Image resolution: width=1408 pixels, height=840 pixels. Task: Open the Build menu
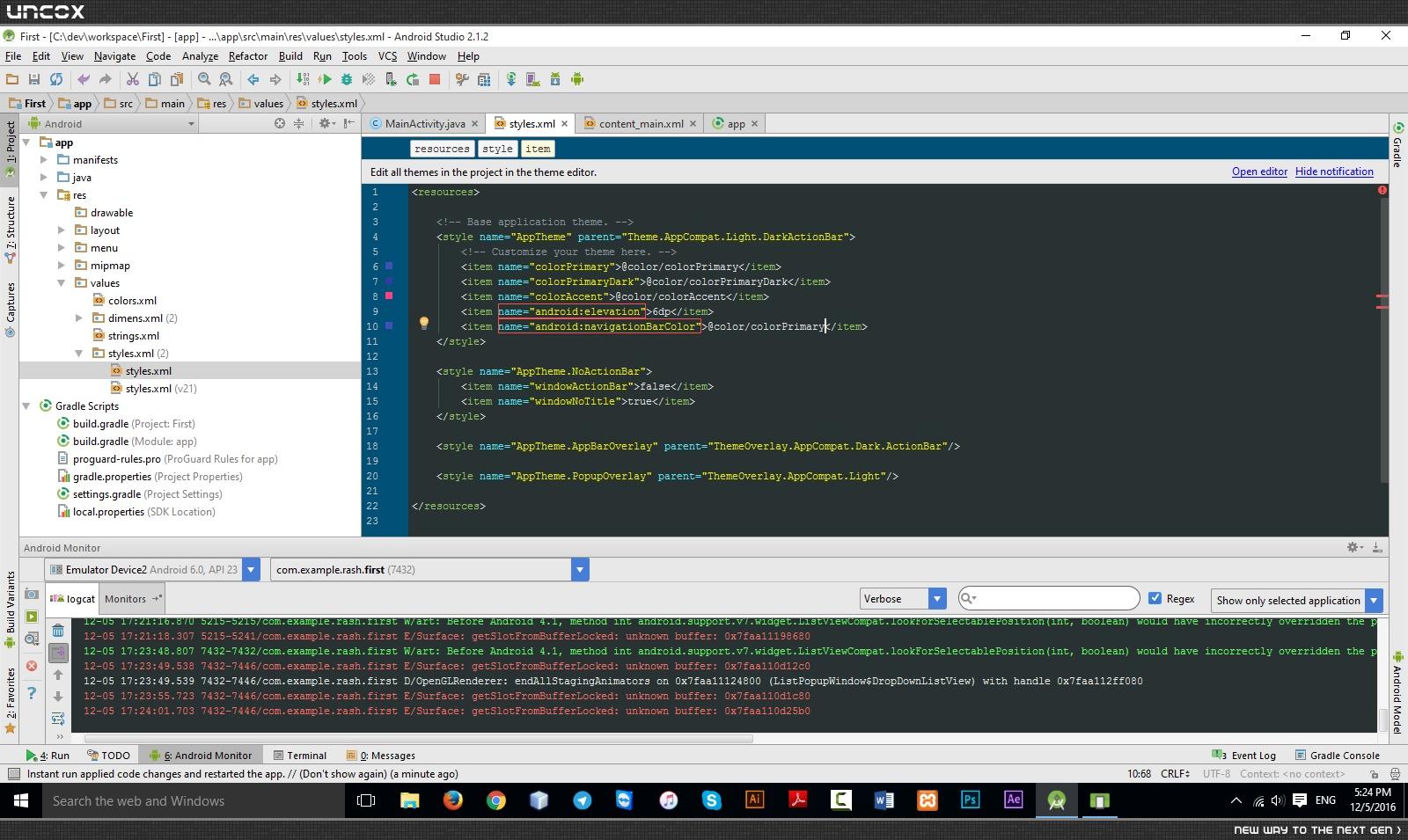click(290, 56)
